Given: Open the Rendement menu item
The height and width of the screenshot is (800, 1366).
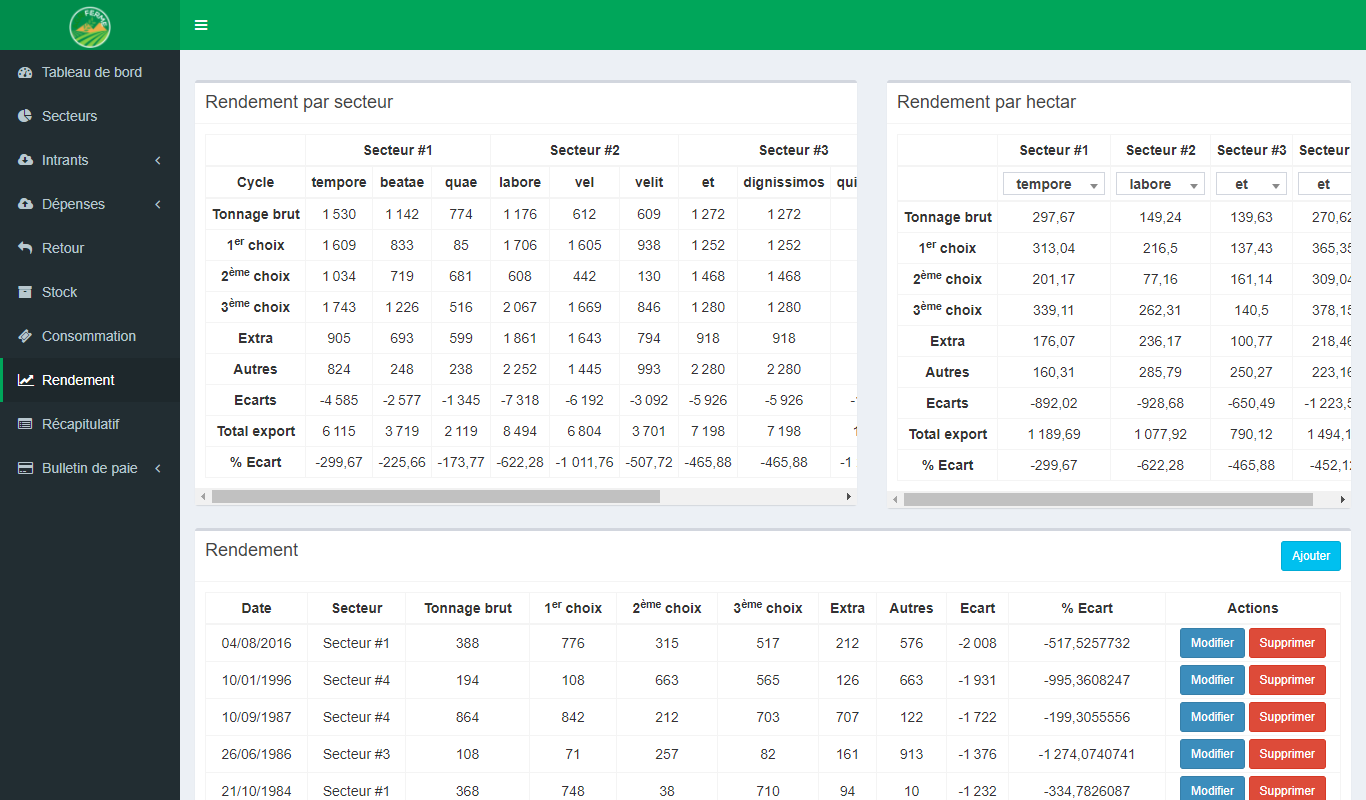Looking at the screenshot, I should tap(78, 380).
